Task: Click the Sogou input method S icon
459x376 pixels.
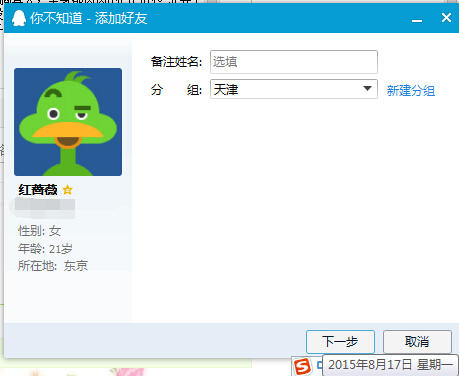Action: (x=302, y=367)
